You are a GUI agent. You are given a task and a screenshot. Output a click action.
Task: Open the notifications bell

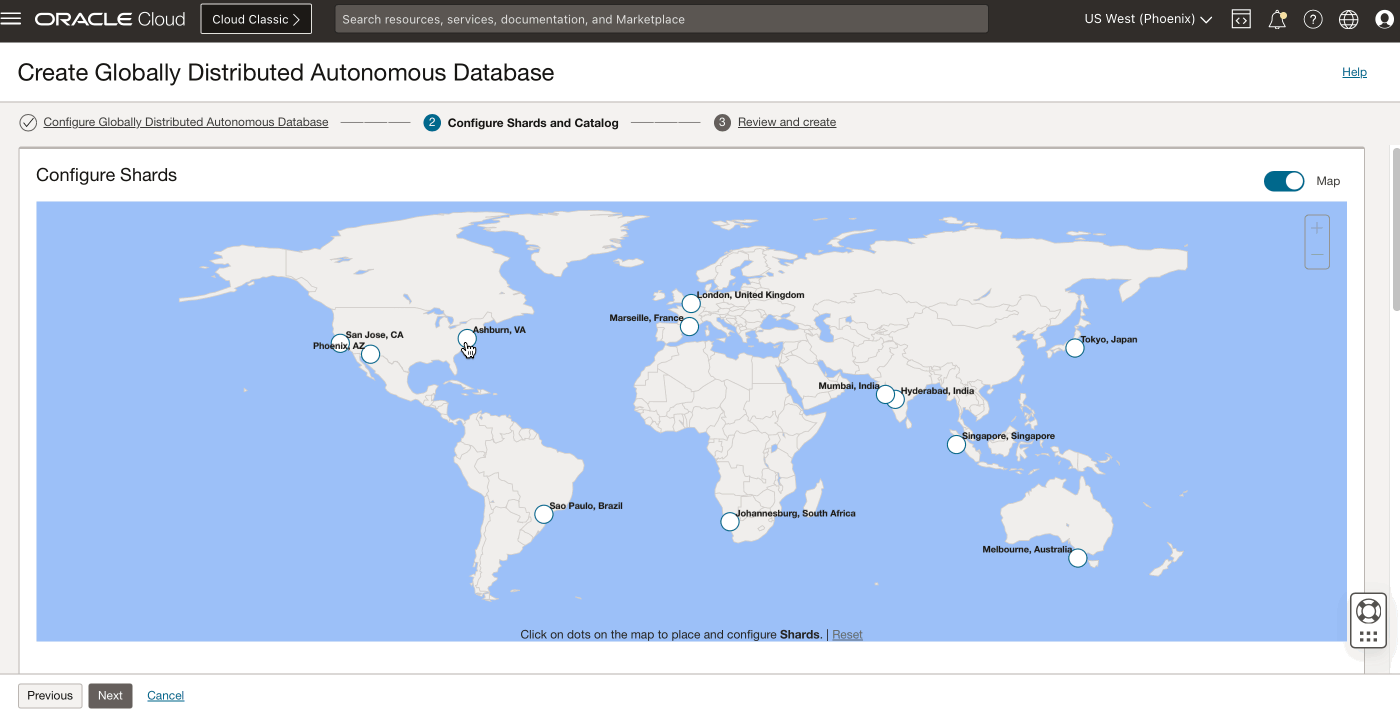(x=1277, y=18)
